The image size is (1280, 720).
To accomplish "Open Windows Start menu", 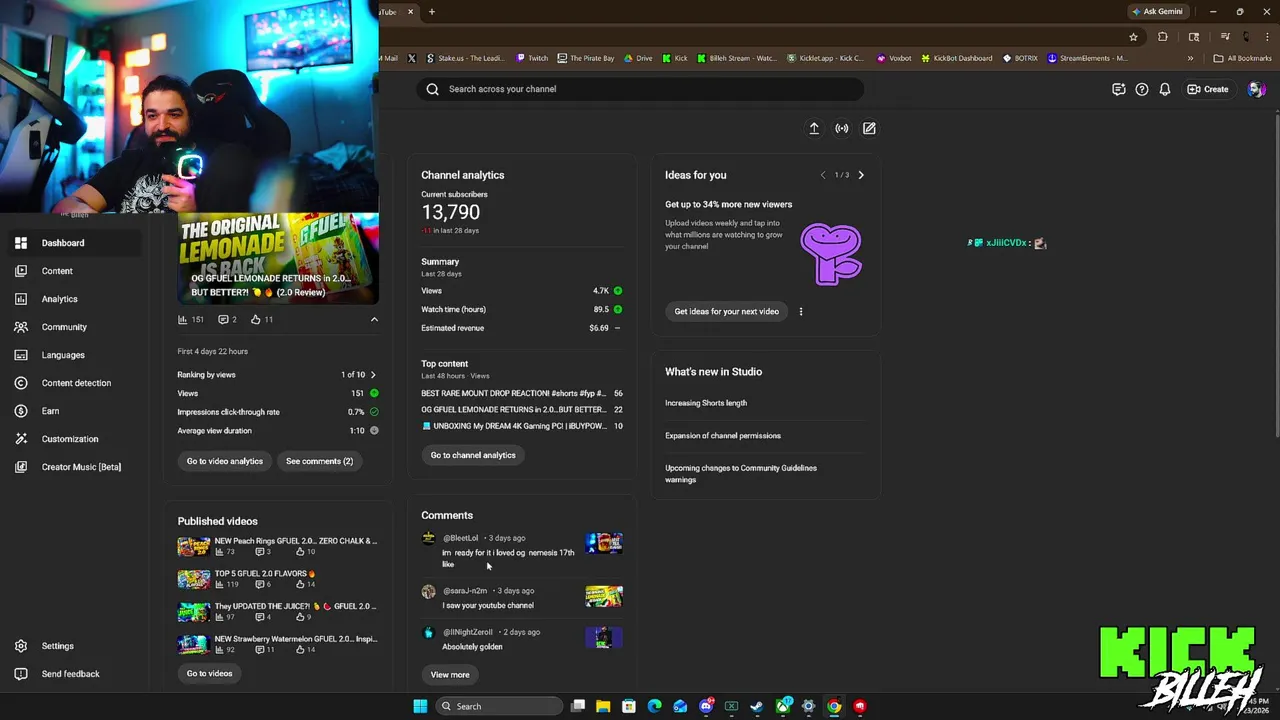I will point(420,706).
